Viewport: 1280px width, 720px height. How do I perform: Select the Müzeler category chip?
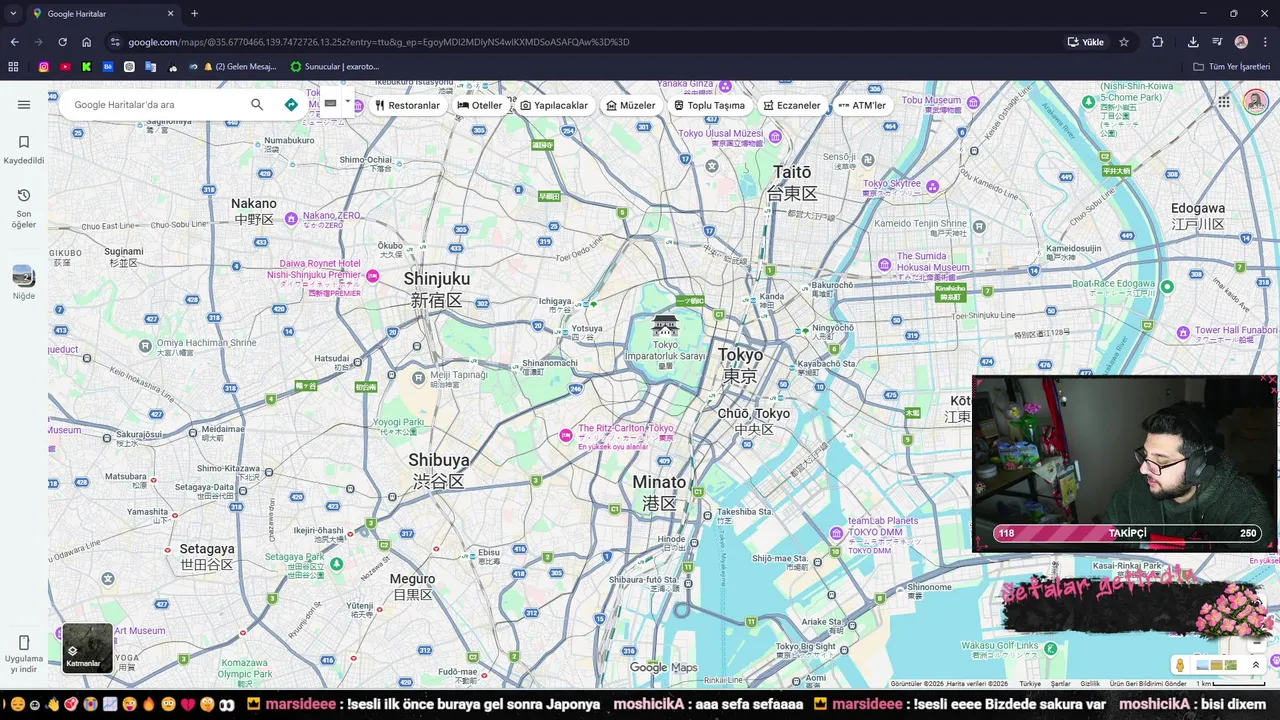click(631, 105)
